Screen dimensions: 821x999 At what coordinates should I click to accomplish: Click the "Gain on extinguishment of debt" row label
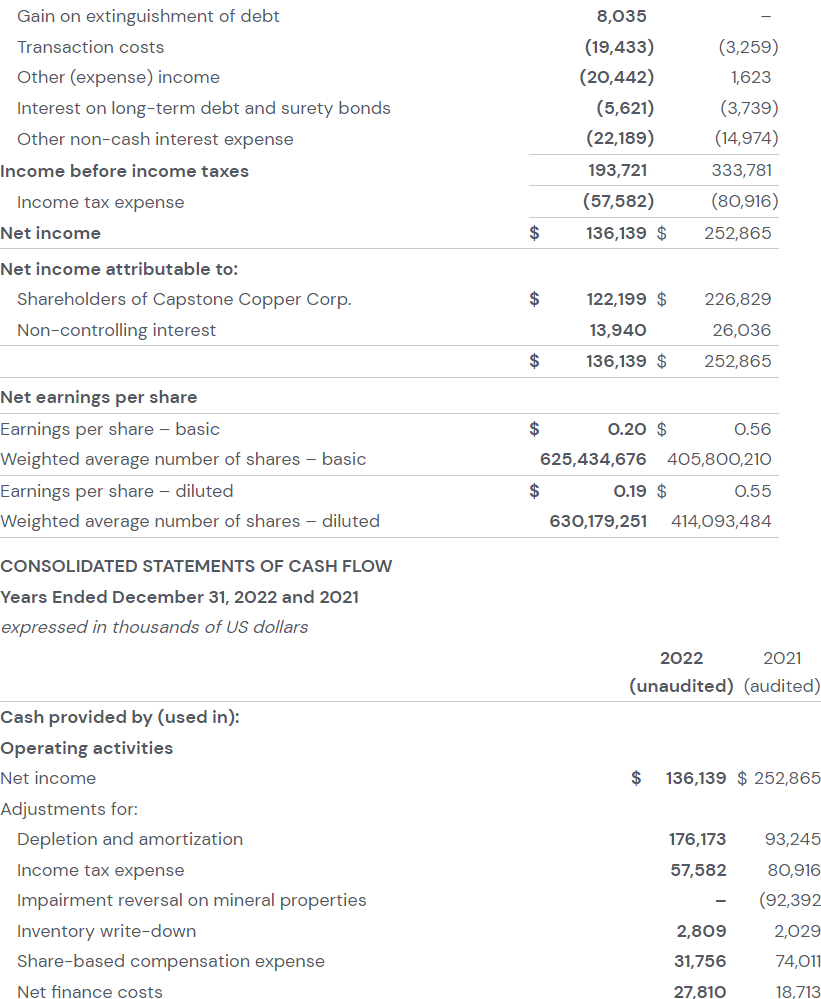[x=148, y=16]
